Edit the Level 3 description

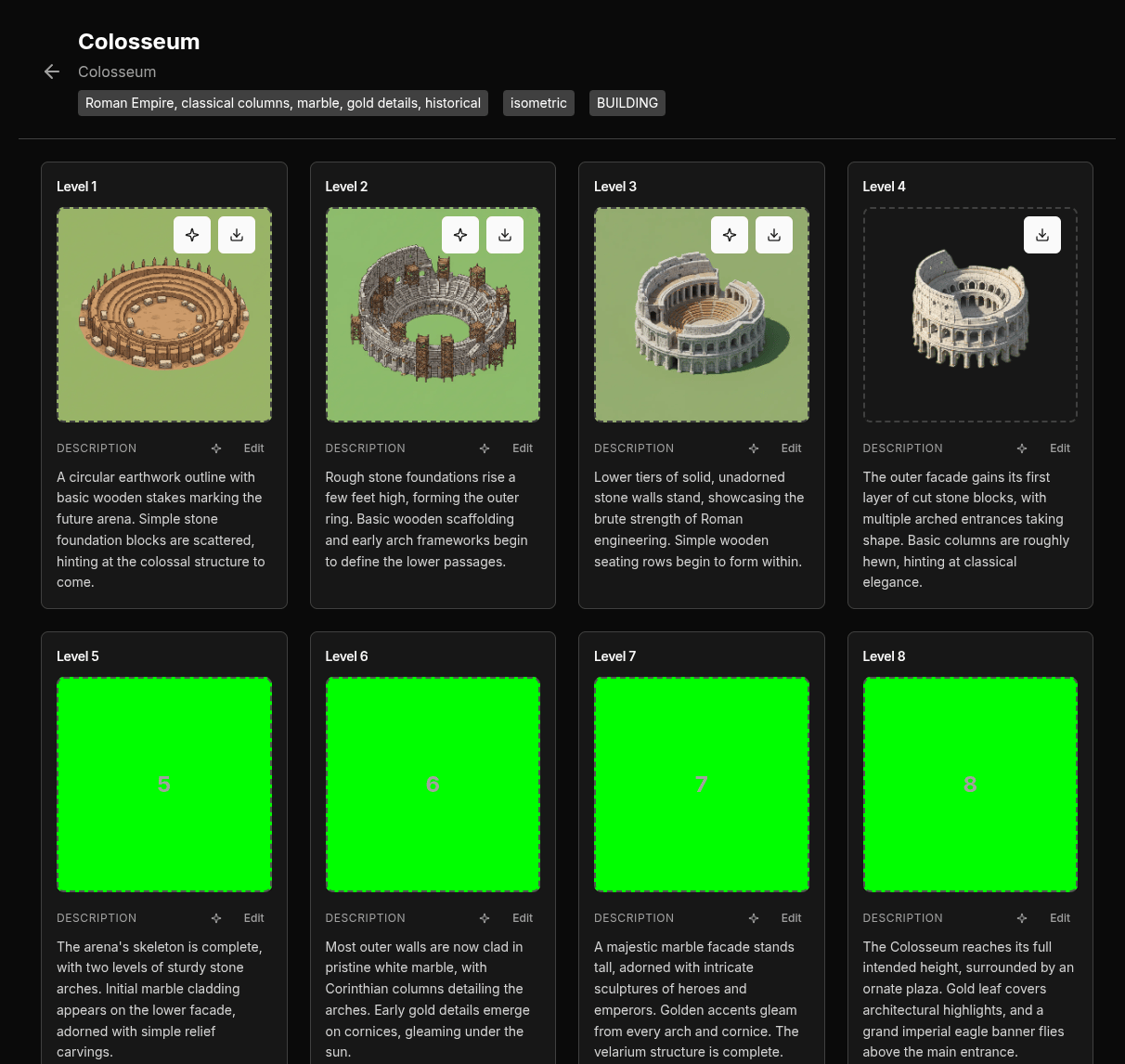(x=791, y=448)
